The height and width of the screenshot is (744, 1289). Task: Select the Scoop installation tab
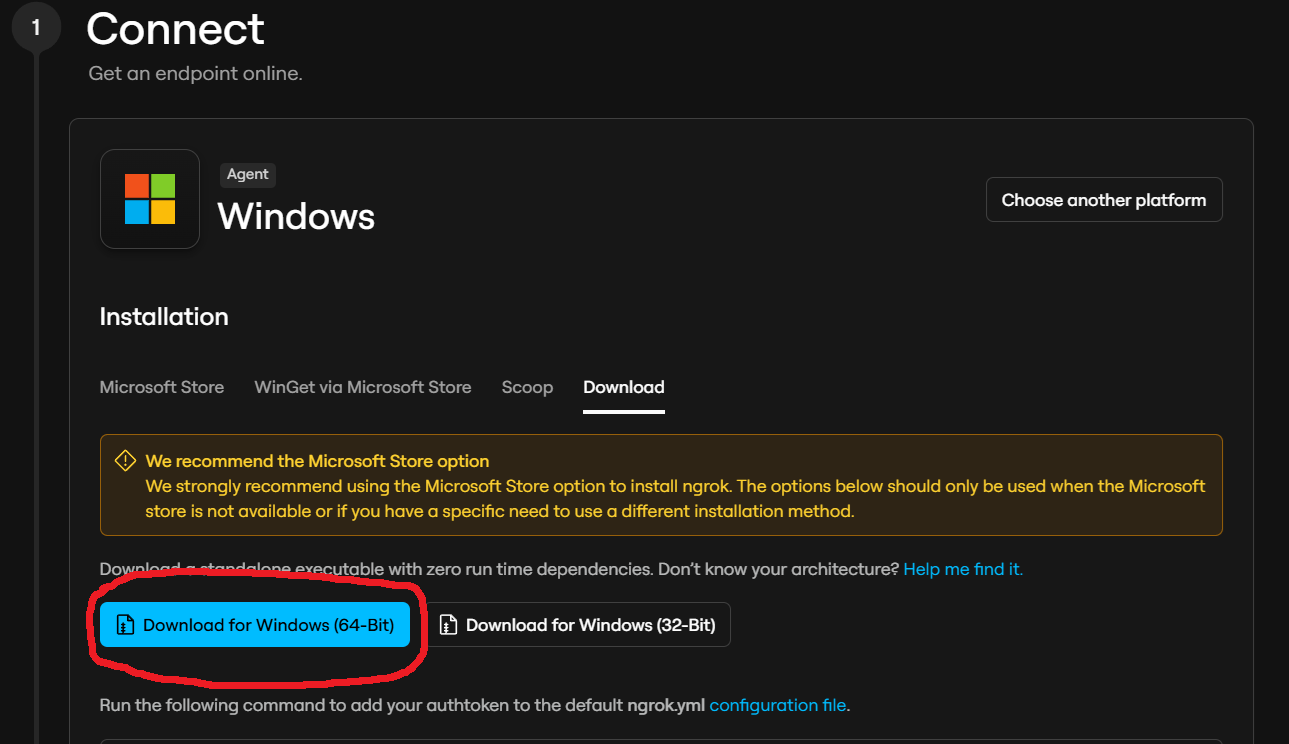click(x=527, y=387)
